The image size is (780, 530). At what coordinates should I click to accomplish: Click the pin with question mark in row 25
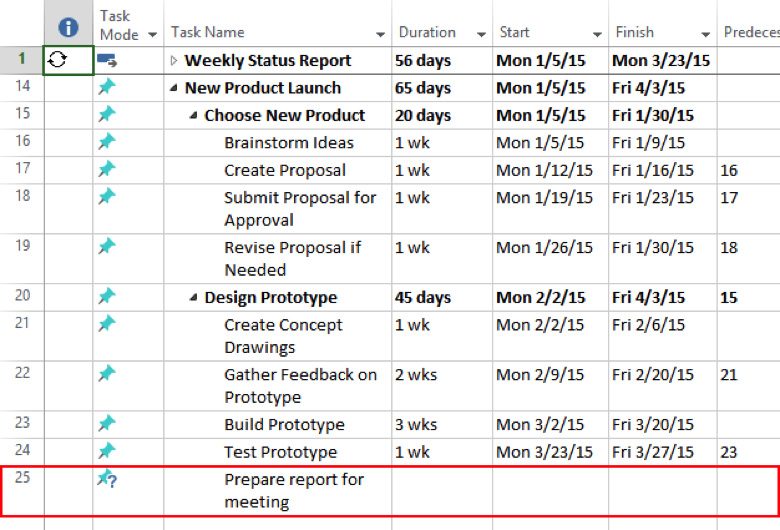(108, 480)
